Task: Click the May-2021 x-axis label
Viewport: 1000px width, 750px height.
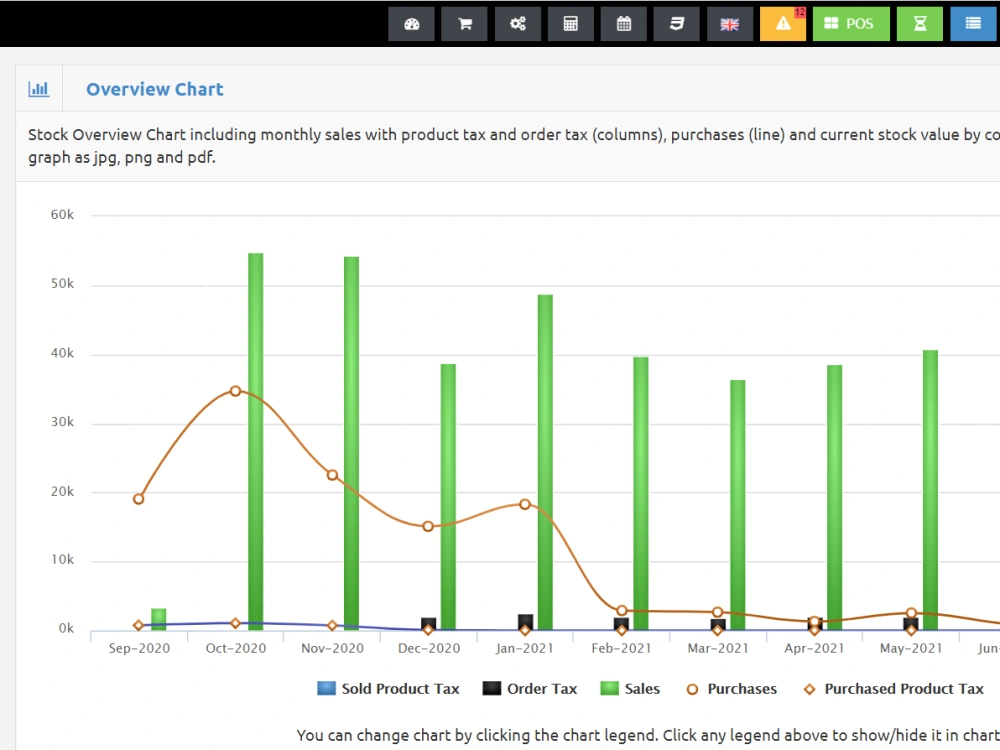Action: [911, 649]
